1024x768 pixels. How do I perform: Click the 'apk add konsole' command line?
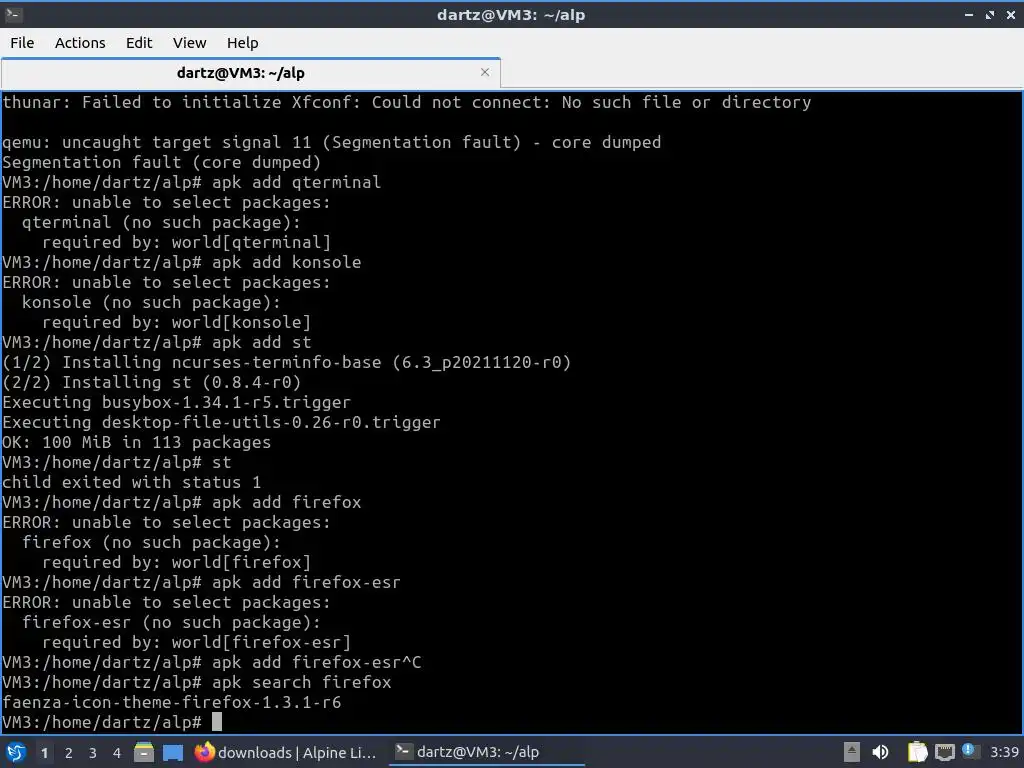coord(182,263)
